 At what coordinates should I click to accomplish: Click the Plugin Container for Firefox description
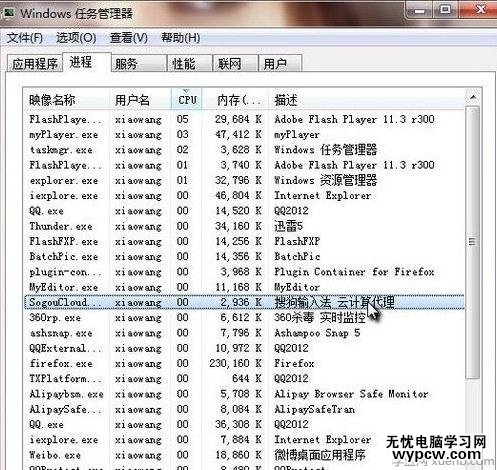point(354,272)
